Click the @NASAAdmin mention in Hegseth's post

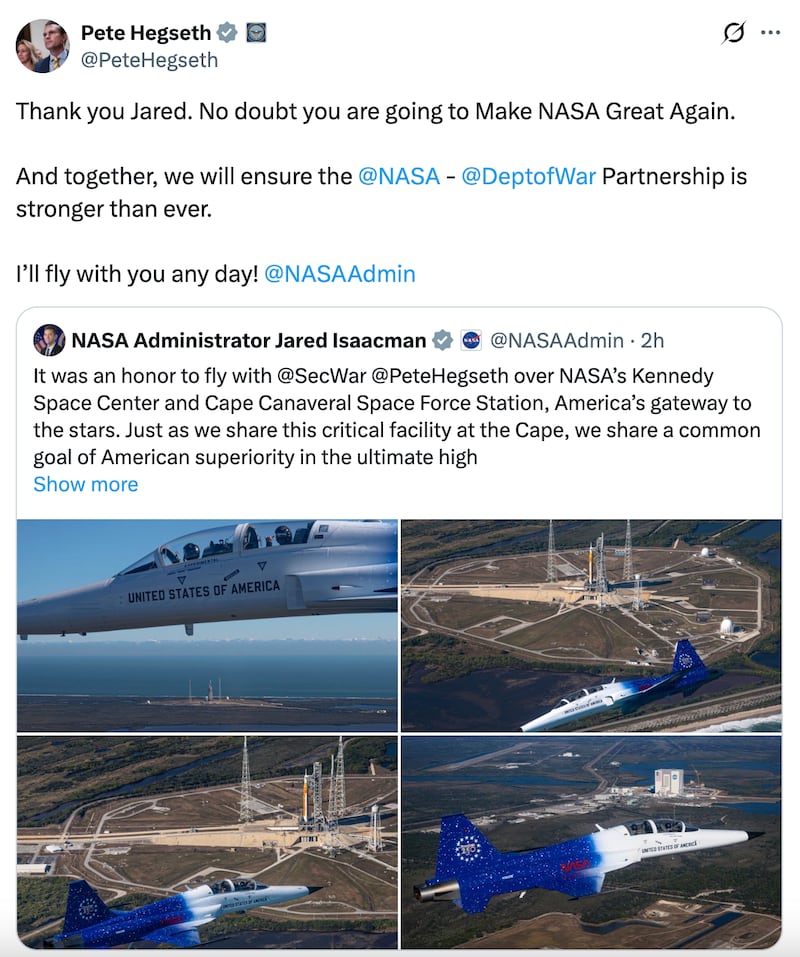[340, 274]
